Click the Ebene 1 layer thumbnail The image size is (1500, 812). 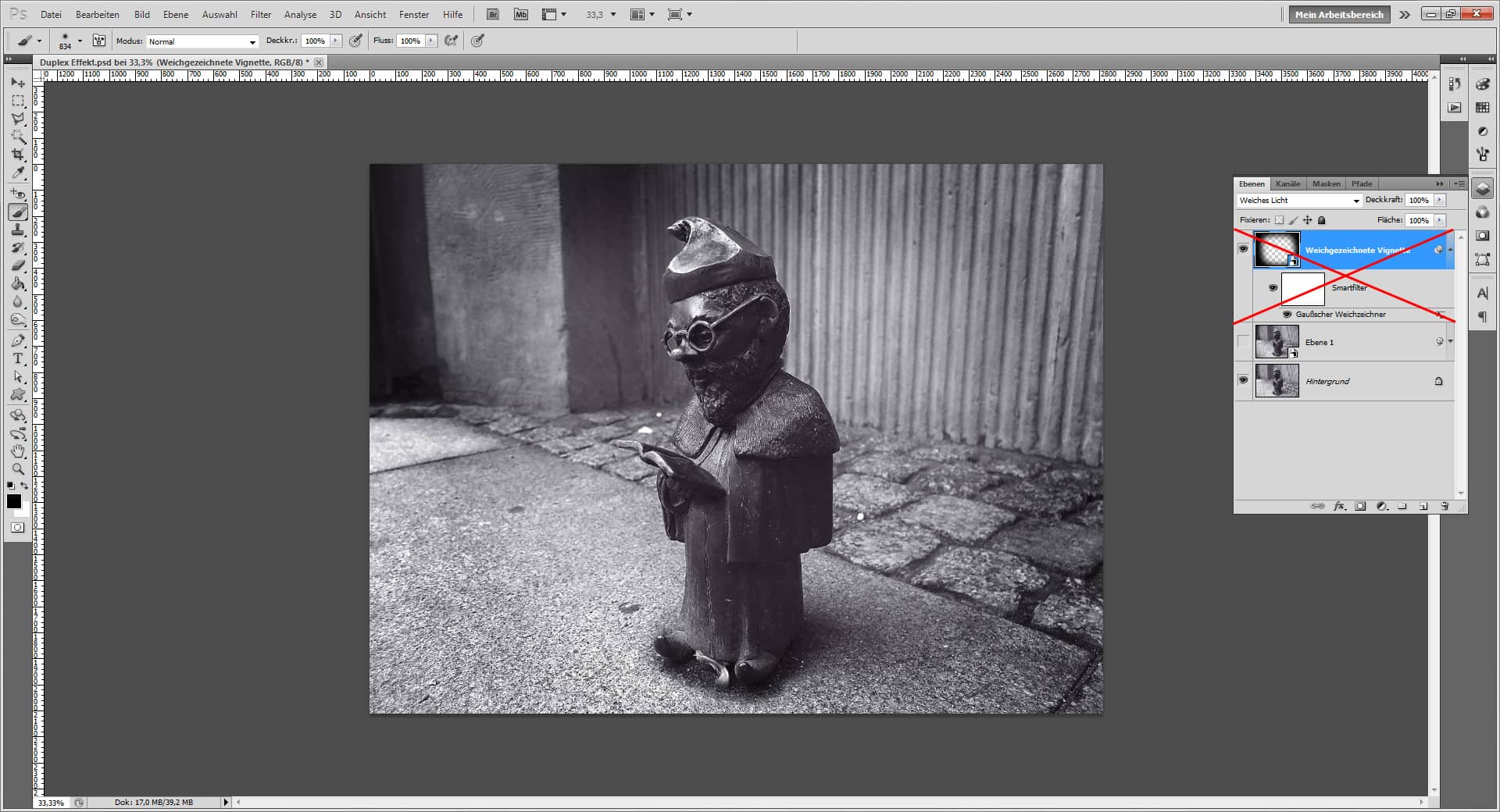(1277, 341)
